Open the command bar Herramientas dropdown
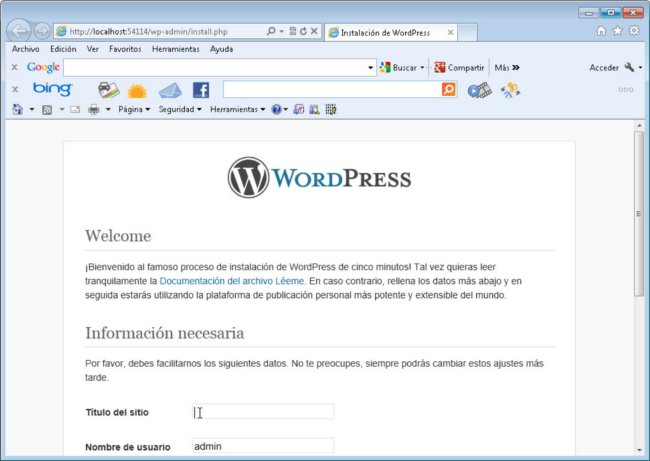650x461 pixels. (x=238, y=109)
